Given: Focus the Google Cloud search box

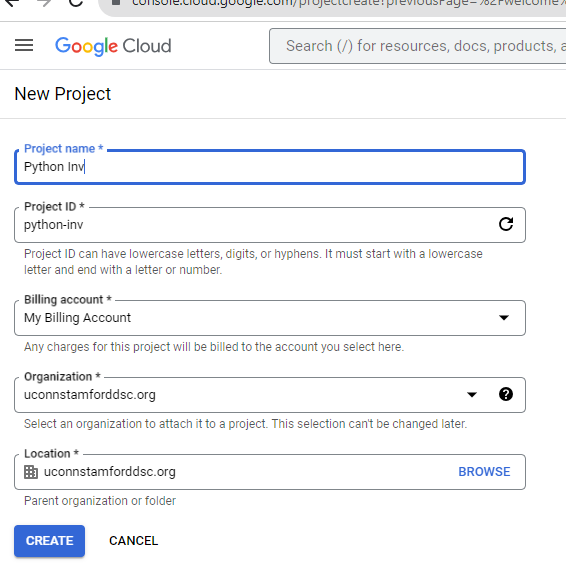Looking at the screenshot, I should click(418, 46).
